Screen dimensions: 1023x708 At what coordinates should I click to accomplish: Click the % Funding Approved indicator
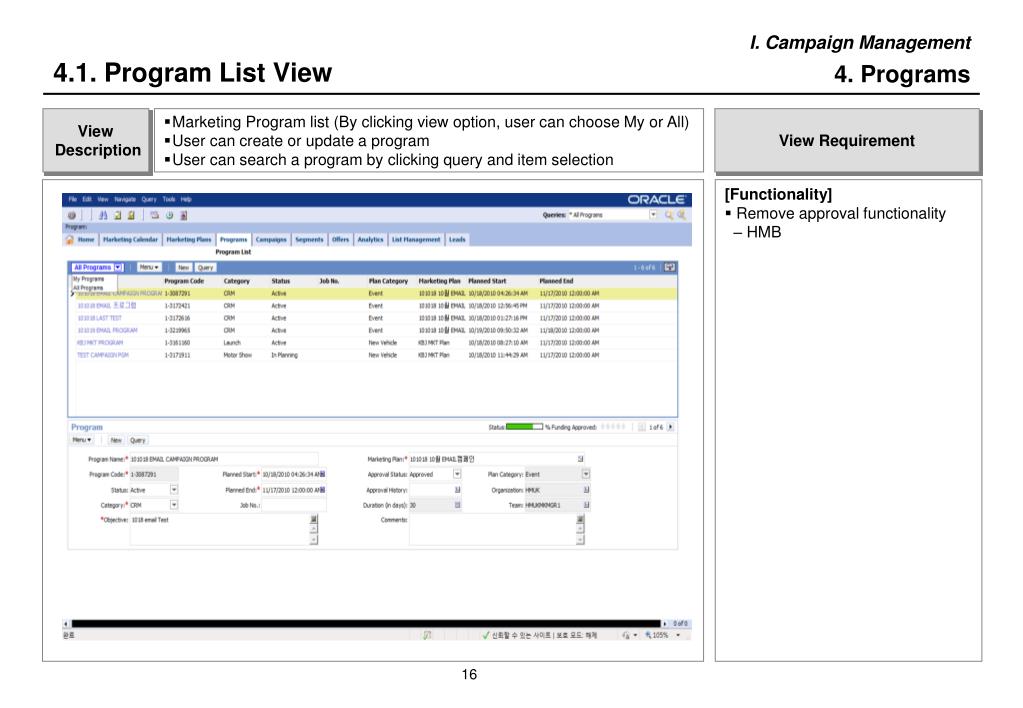pos(613,427)
